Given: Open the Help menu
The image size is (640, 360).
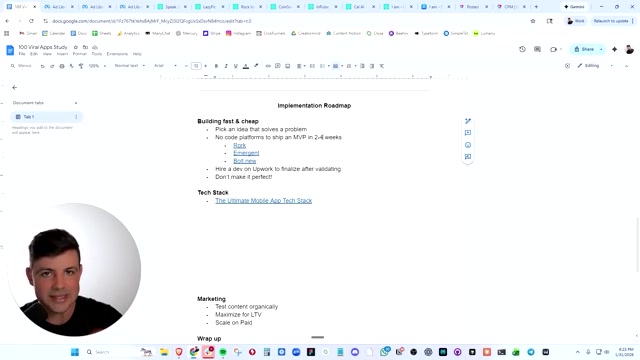Looking at the screenshot, I should 137,54.
